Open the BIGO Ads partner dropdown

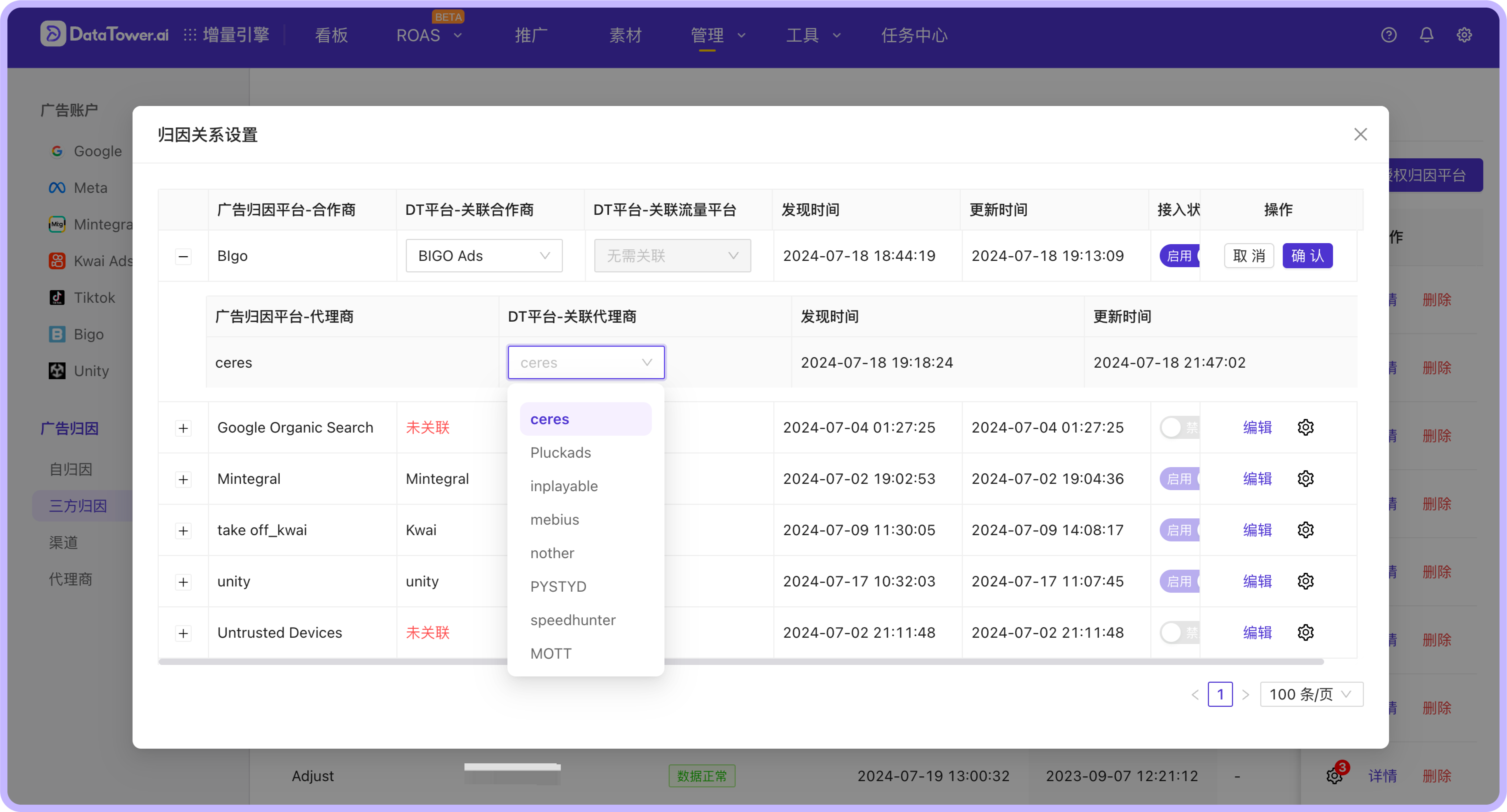484,256
